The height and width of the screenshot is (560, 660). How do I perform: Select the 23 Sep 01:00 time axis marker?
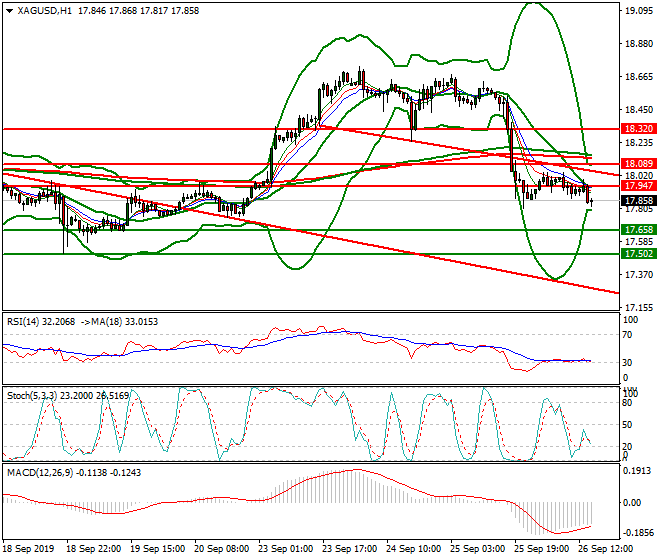tap(286, 549)
